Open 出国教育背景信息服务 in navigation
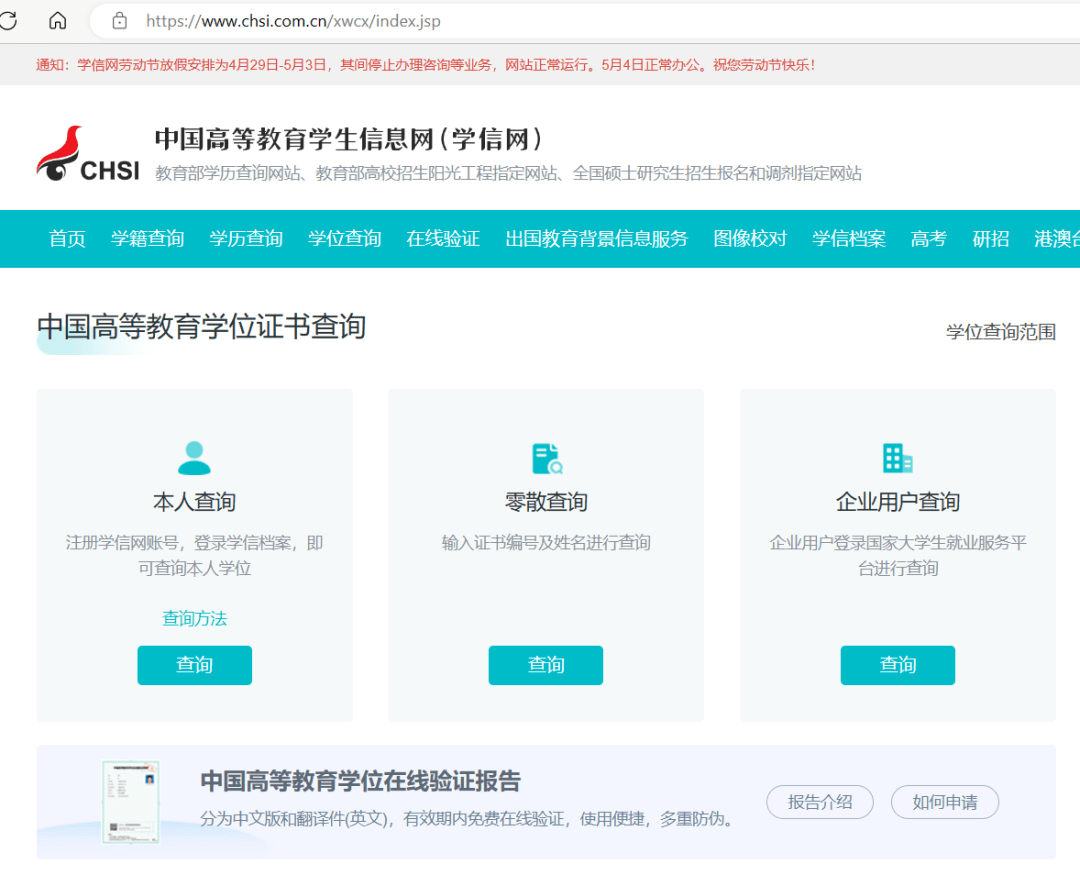 pos(596,238)
